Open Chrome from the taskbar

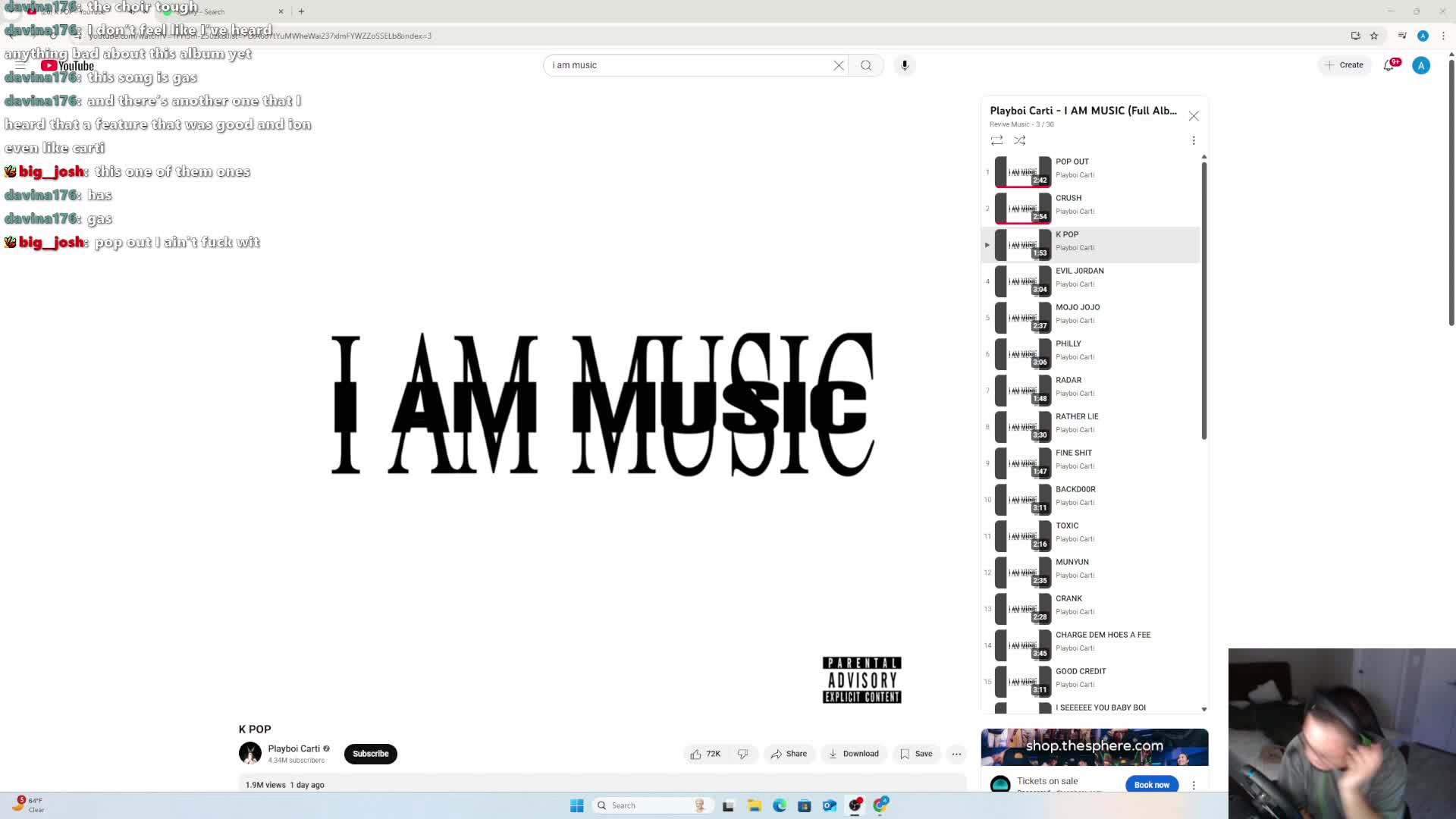[880, 805]
